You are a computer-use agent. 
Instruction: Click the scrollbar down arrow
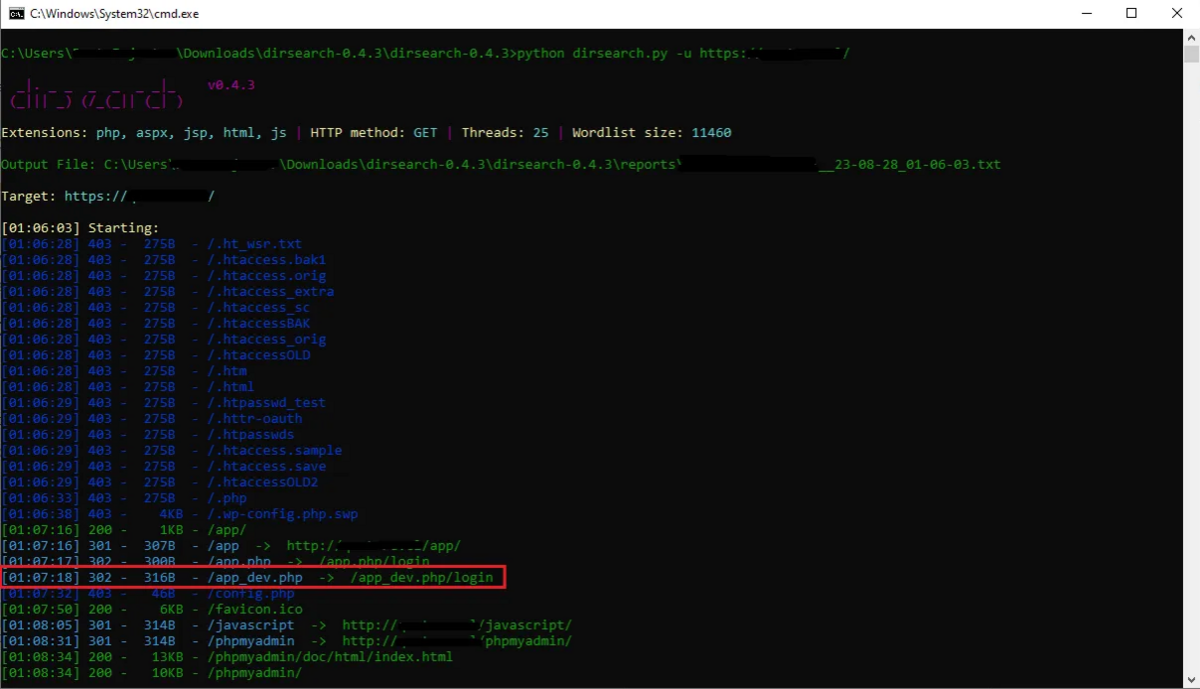point(1192,680)
